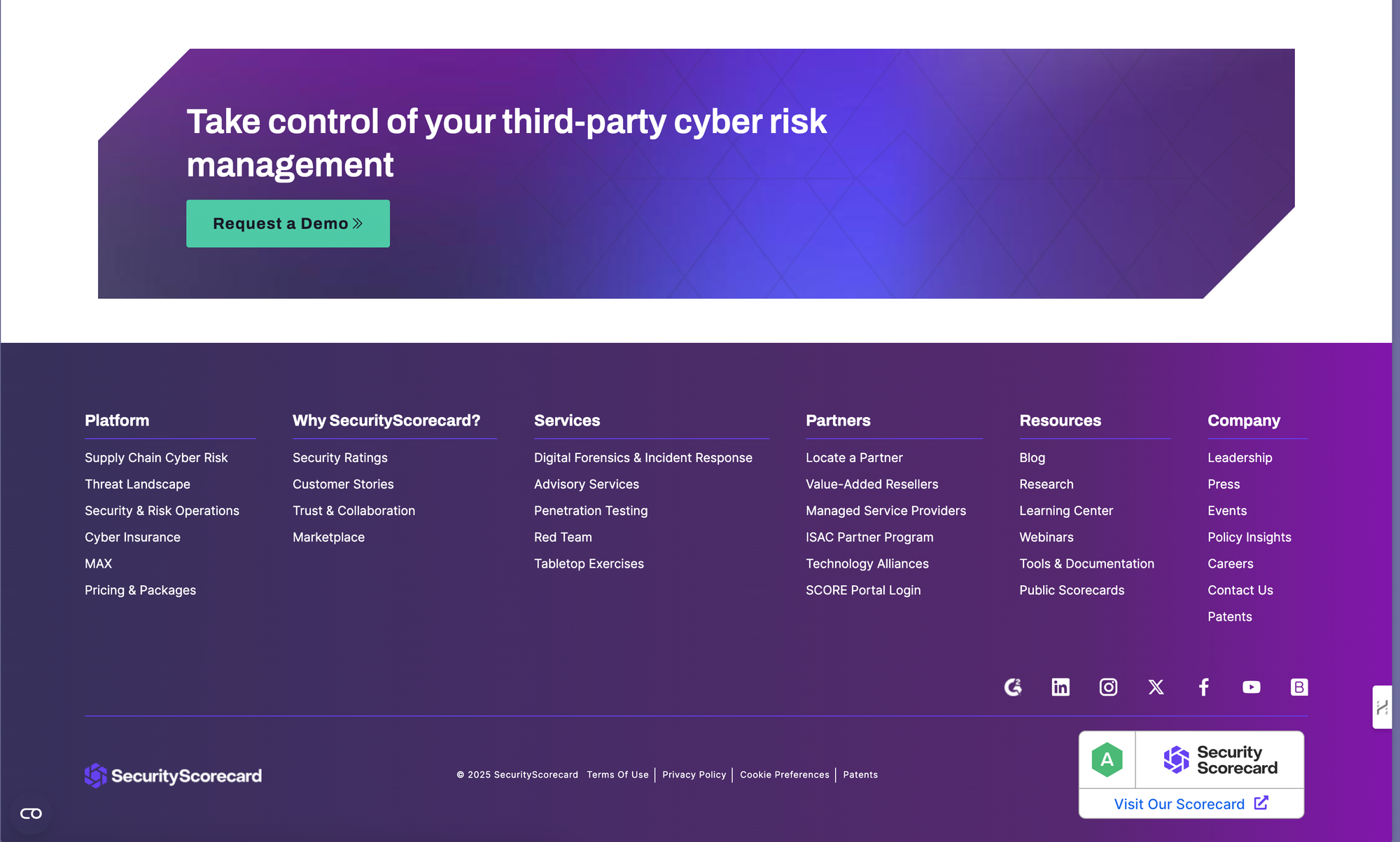View Customer Stories page
Viewport: 1400px width, 842px height.
click(343, 484)
